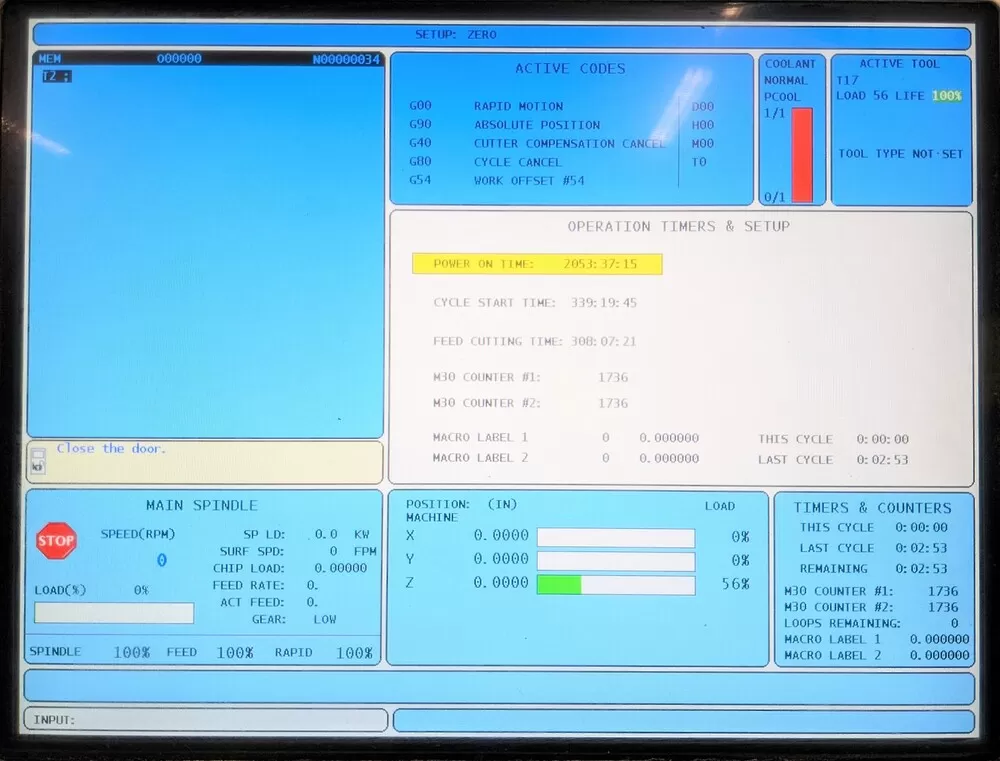This screenshot has height=761, width=1000.
Task: Click the X axis load bar
Action: click(x=615, y=538)
